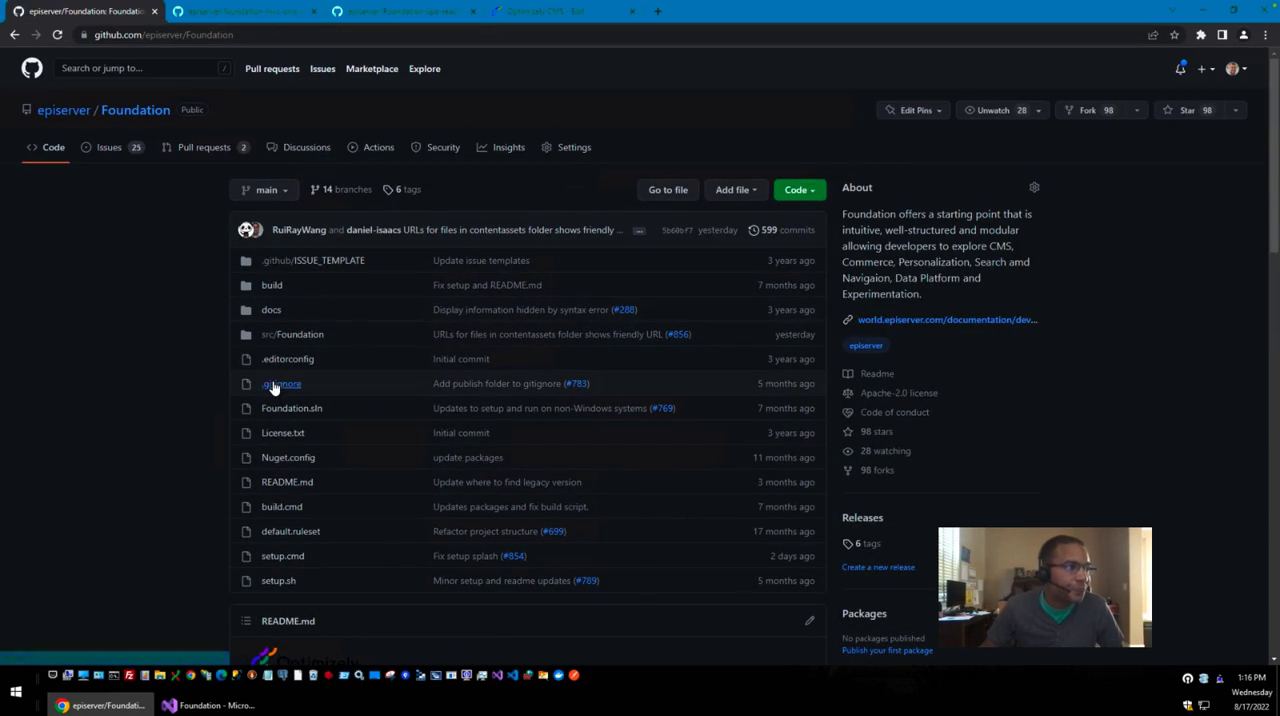Screen dimensions: 1280x716
Task: Click Go to file button
Action: [x=668, y=190]
